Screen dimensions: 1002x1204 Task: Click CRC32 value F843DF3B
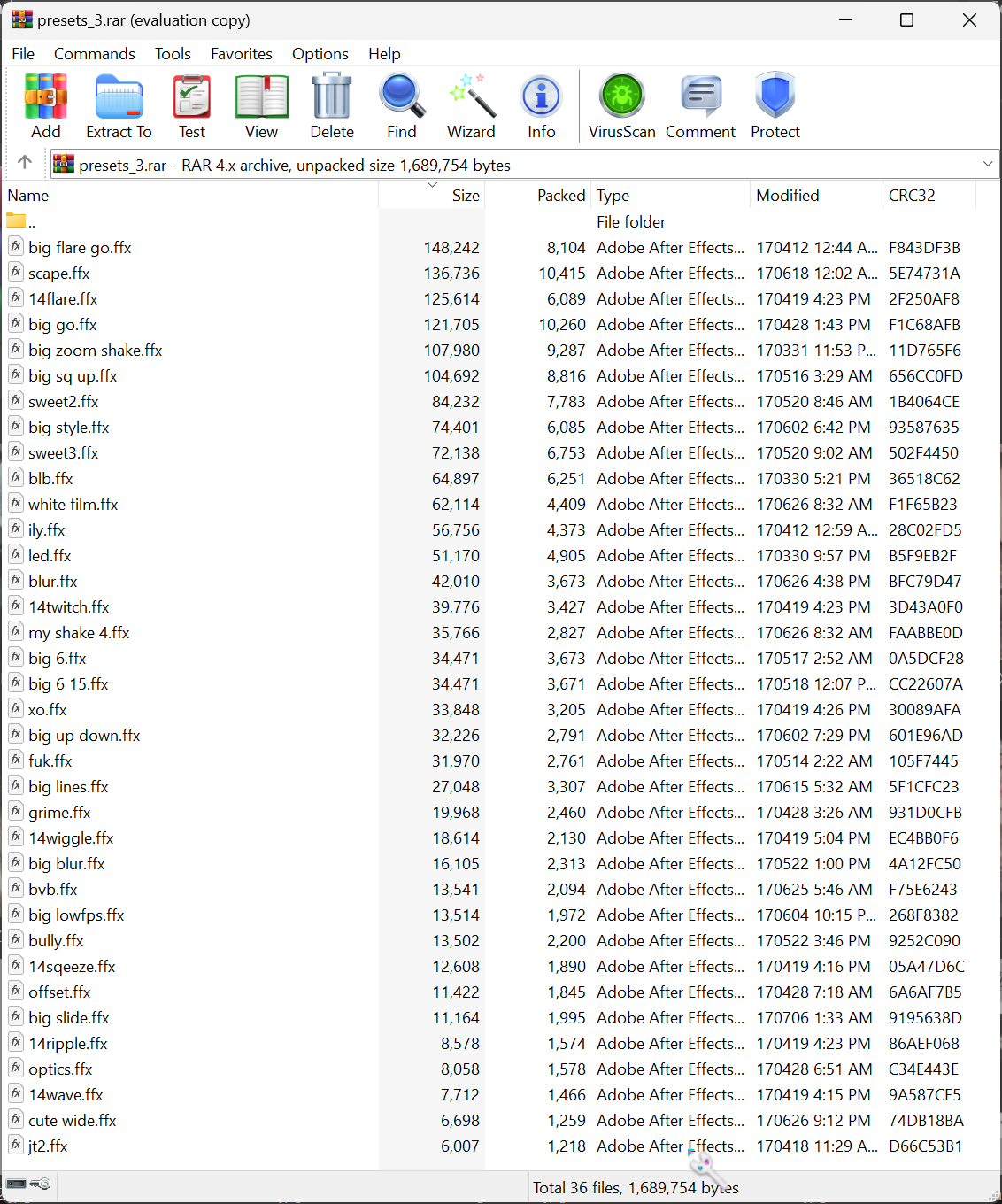[x=924, y=248]
